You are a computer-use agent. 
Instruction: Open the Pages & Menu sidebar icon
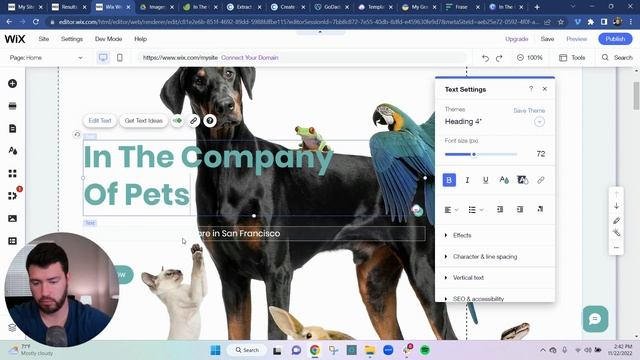point(13,129)
